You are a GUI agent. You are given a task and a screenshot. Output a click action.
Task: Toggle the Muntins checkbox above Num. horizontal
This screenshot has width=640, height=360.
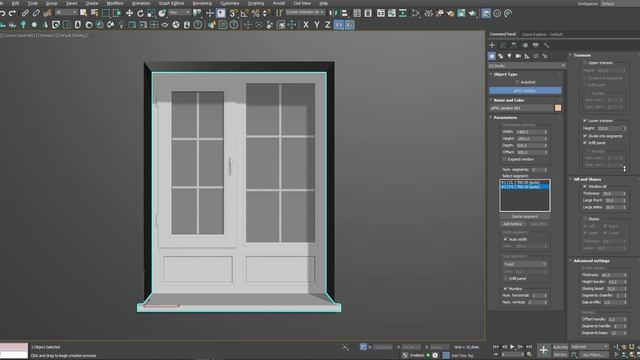(x=506, y=289)
